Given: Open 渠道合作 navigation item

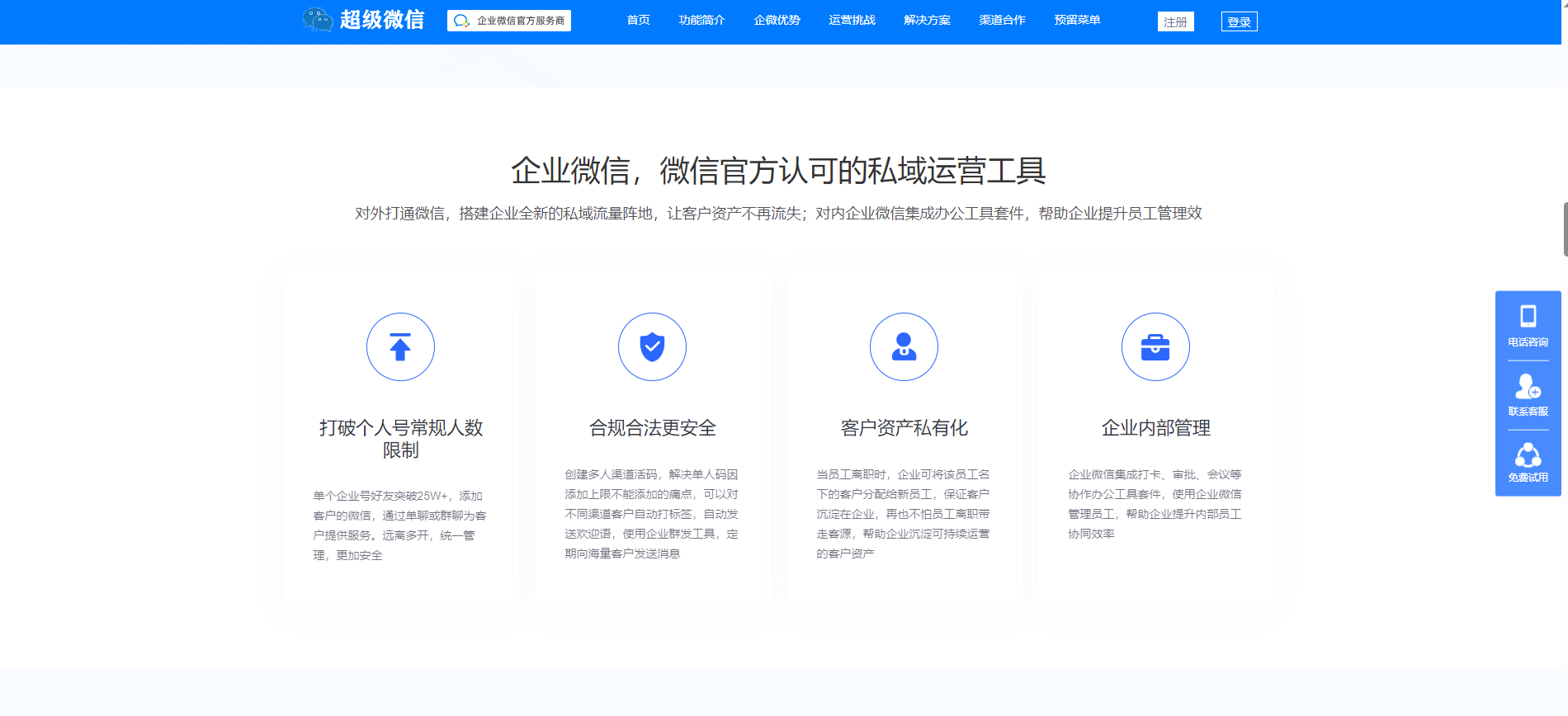Looking at the screenshot, I should (1002, 21).
